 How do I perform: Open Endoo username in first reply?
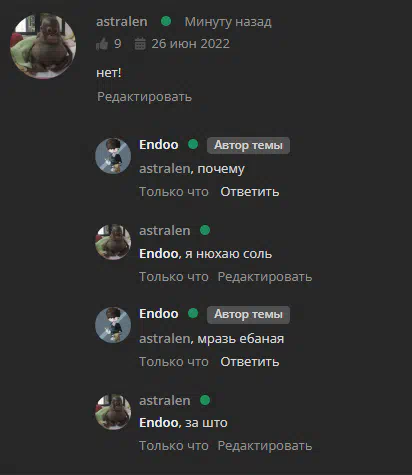[159, 145]
